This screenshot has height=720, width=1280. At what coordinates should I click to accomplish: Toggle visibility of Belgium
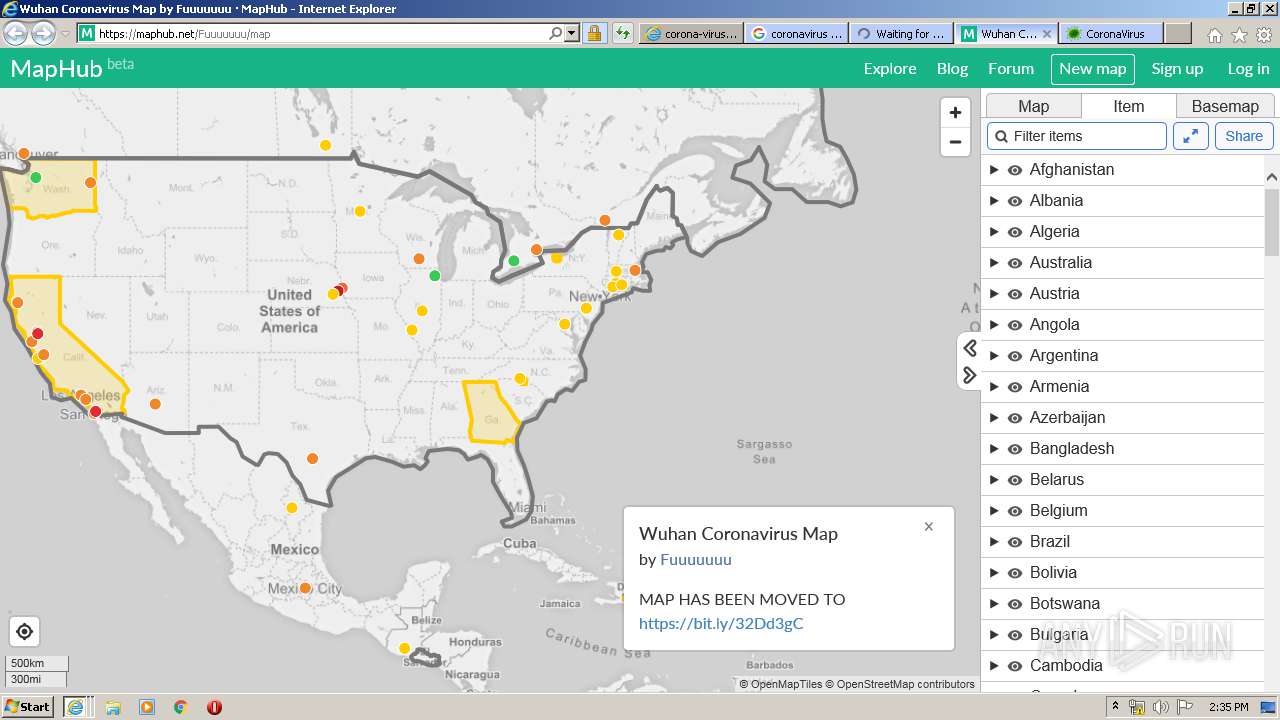pyautogui.click(x=1015, y=511)
